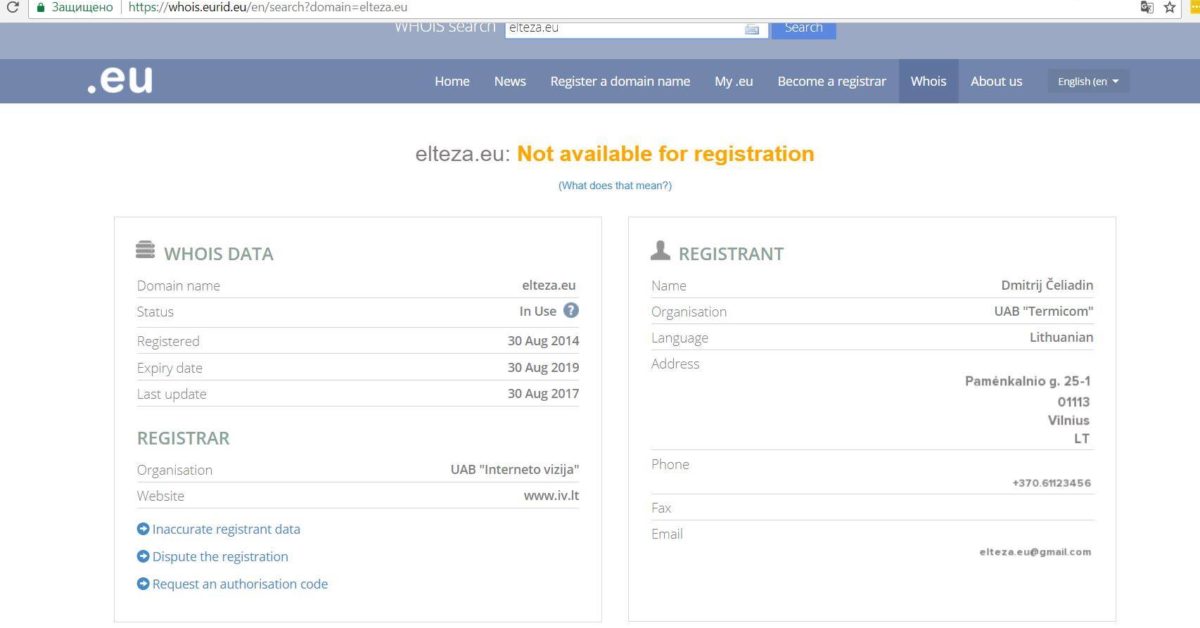Image resolution: width=1200 pixels, height=628 pixels.
Task: Click the In Use status text
Action: click(x=538, y=311)
